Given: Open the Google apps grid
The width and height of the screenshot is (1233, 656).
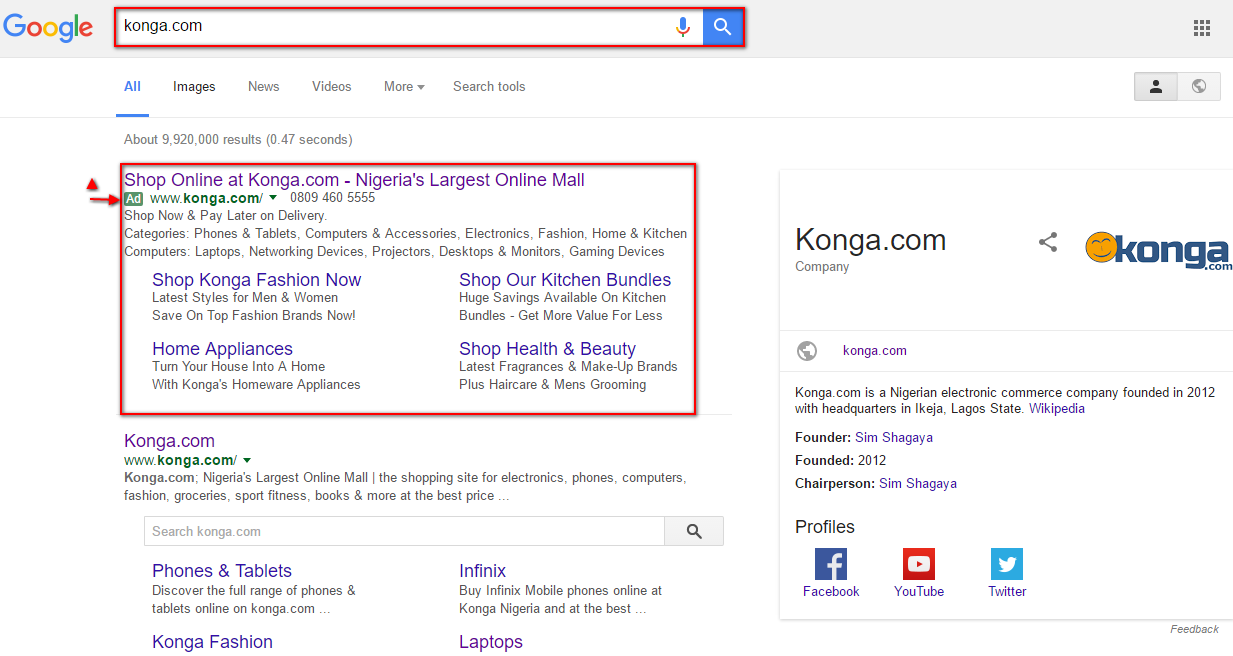Looking at the screenshot, I should 1202,28.
